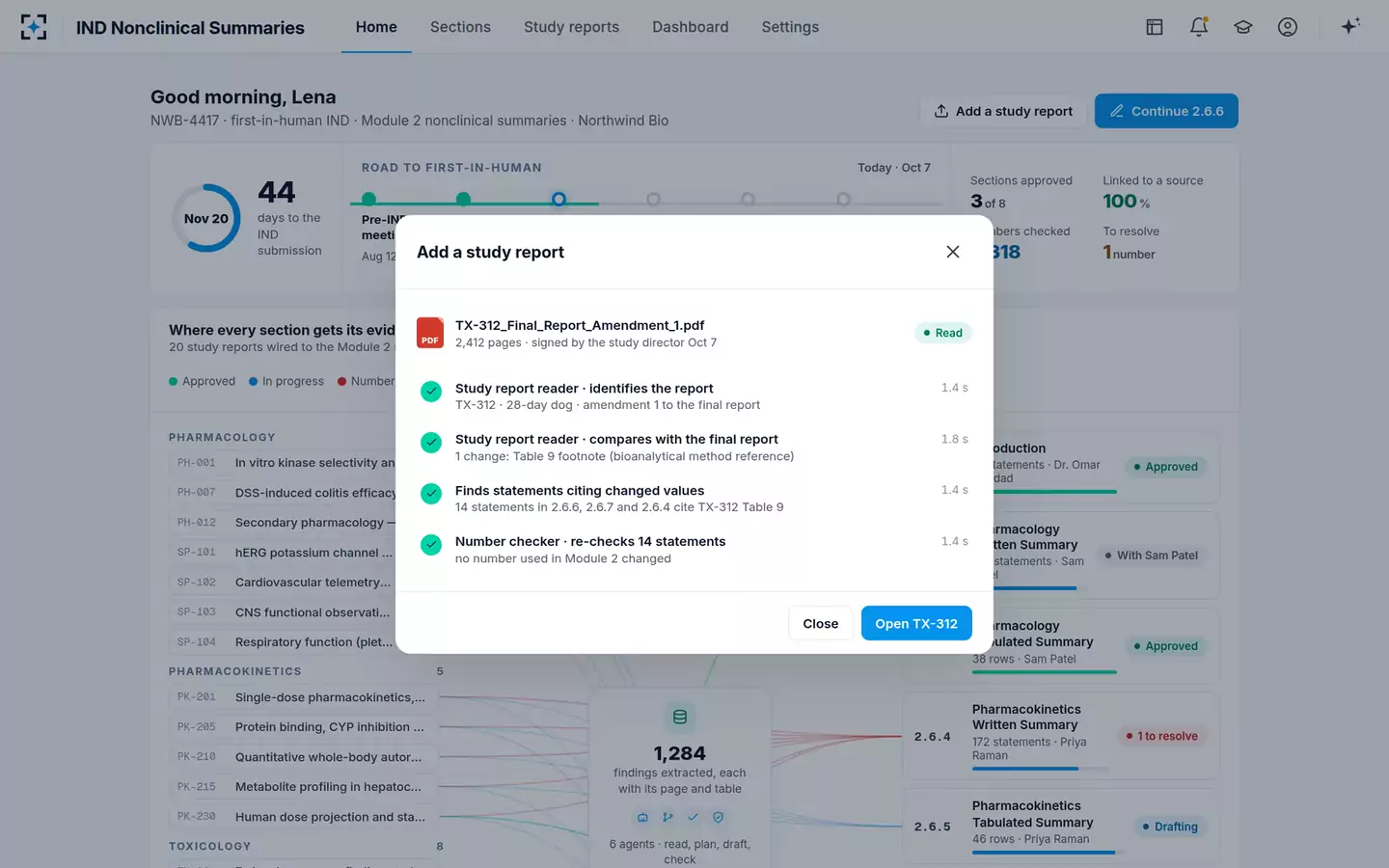This screenshot has height=868, width=1389.
Task: Close the Add a study report dialog with X
Action: point(953,252)
